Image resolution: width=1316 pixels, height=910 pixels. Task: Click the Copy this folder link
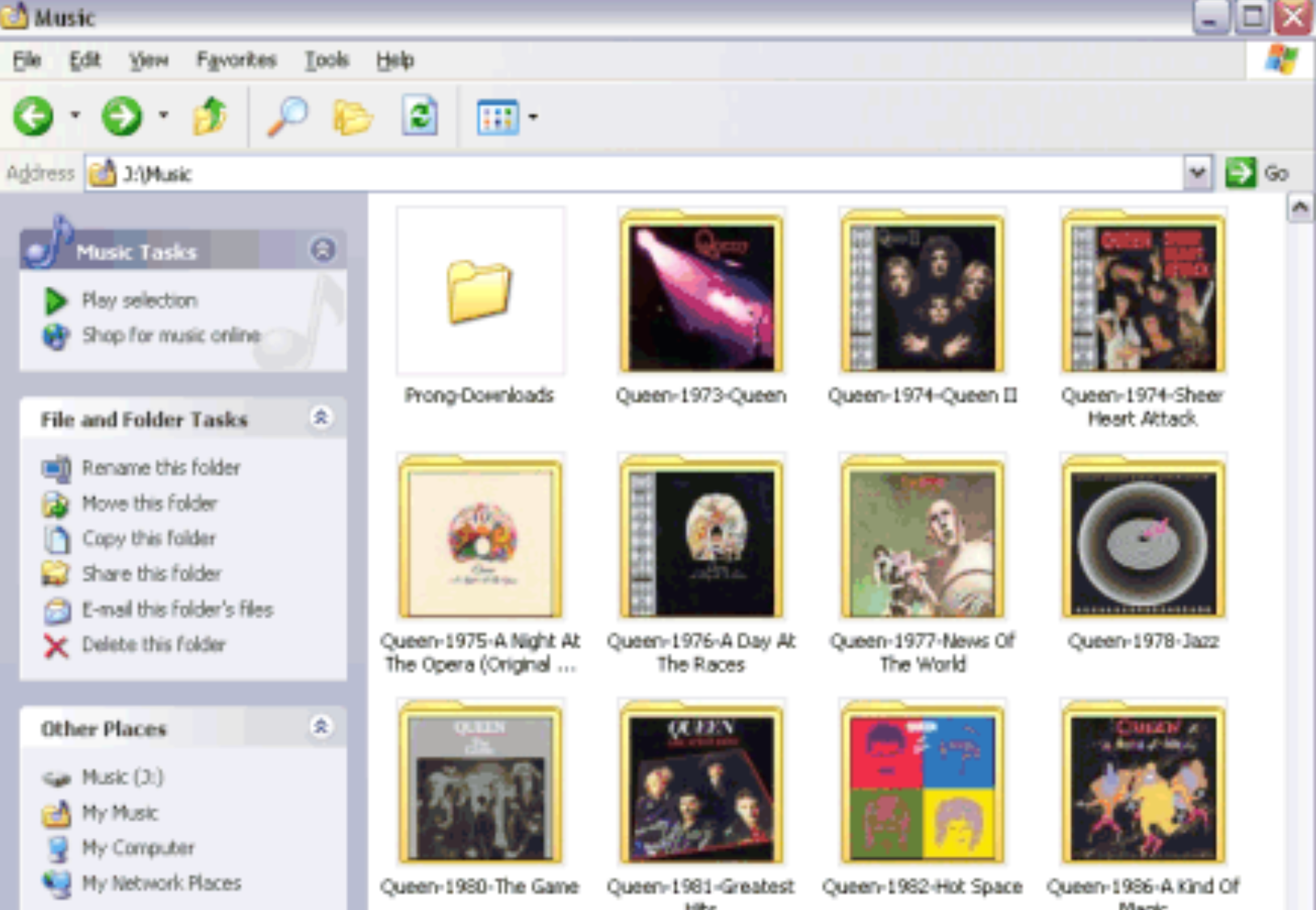tap(149, 538)
